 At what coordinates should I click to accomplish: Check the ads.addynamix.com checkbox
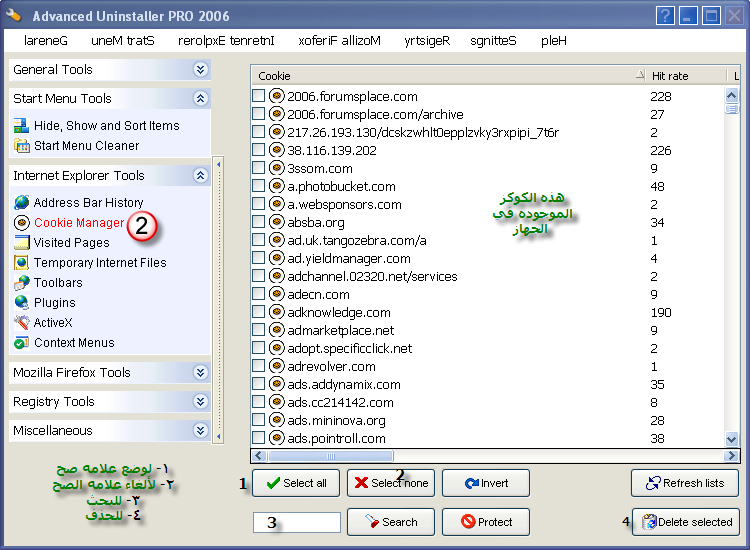point(258,384)
